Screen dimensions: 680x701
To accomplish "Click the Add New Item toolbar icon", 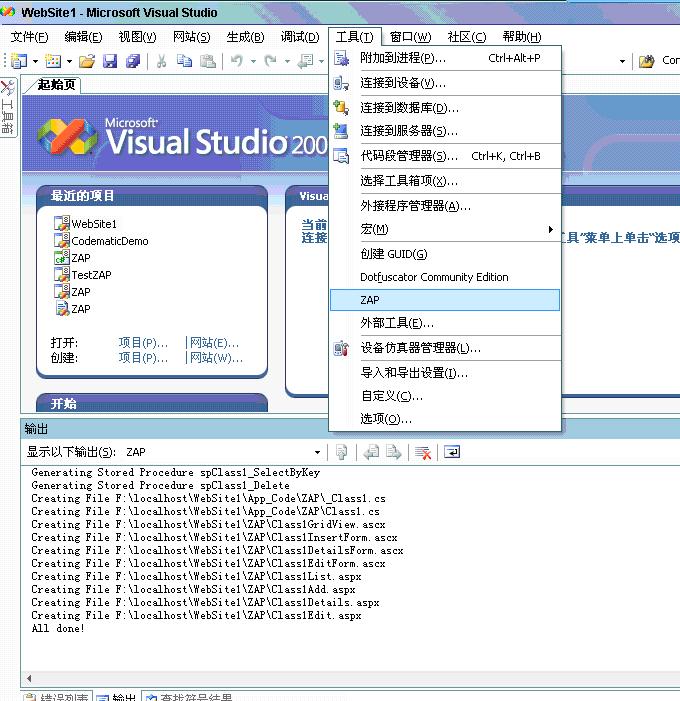I will pyautogui.click(x=53, y=60).
